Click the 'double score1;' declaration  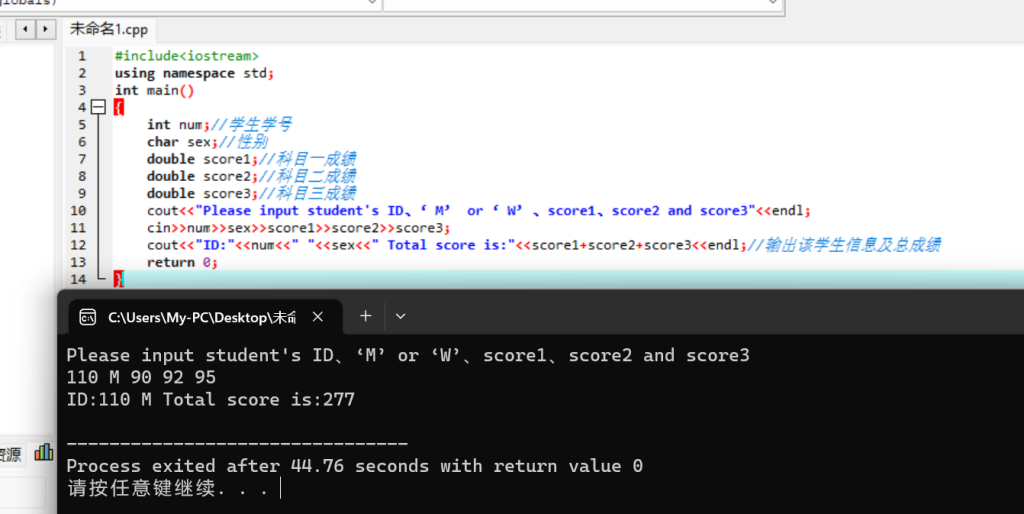202,159
